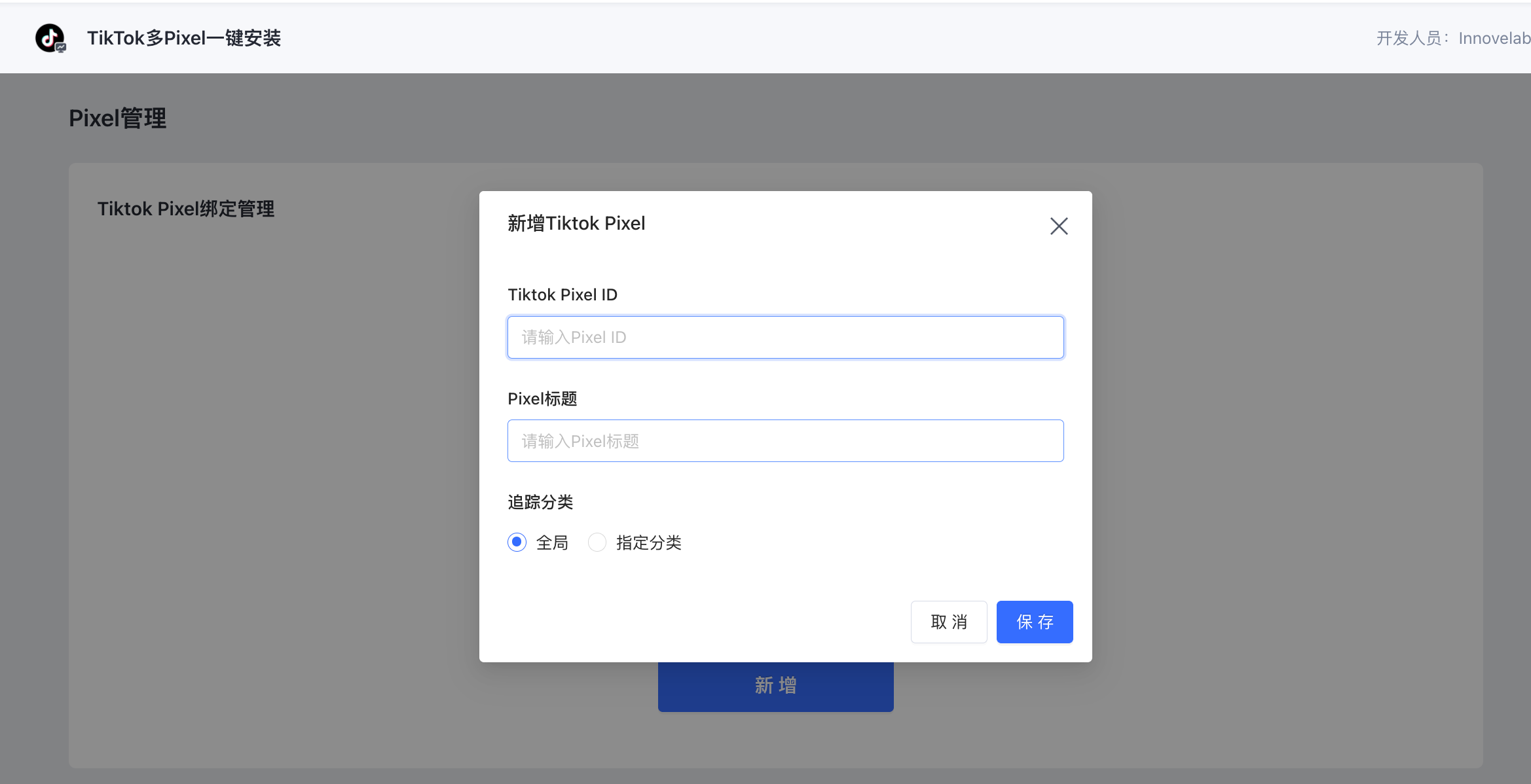Click the Tiktok Pixel绑定管理 section title

click(x=186, y=209)
